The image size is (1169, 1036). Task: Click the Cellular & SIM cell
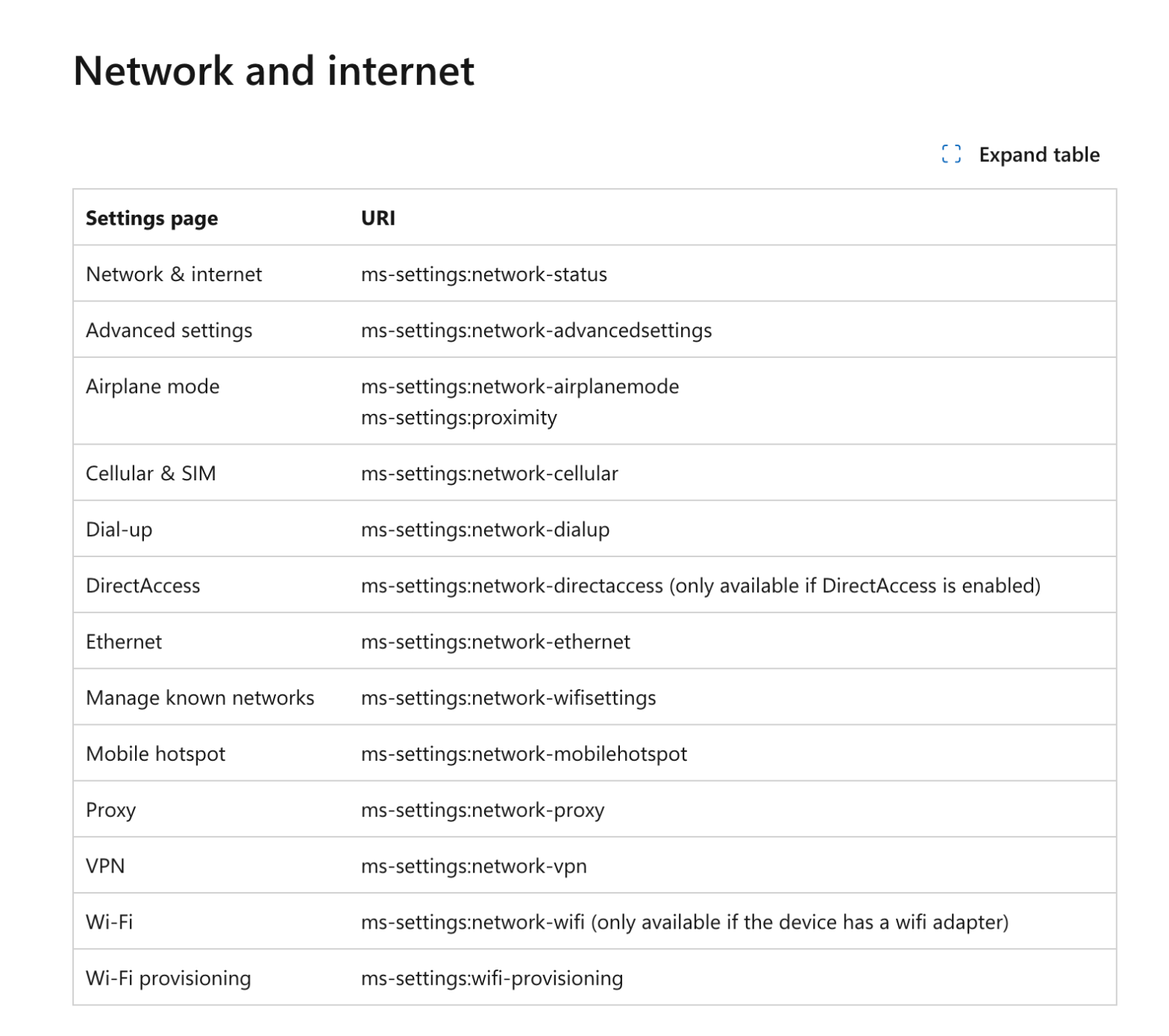151,474
